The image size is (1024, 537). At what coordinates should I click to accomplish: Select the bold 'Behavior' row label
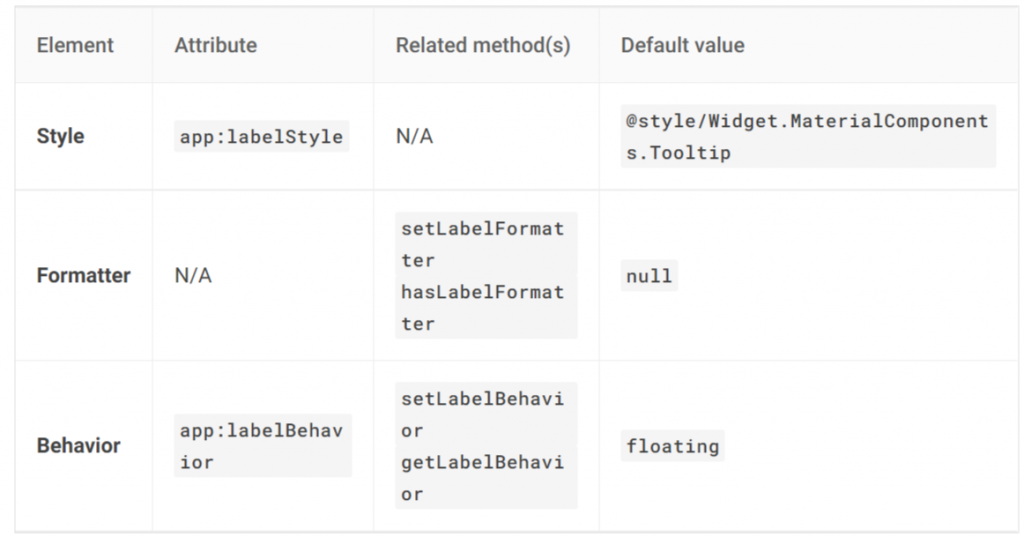(78, 445)
